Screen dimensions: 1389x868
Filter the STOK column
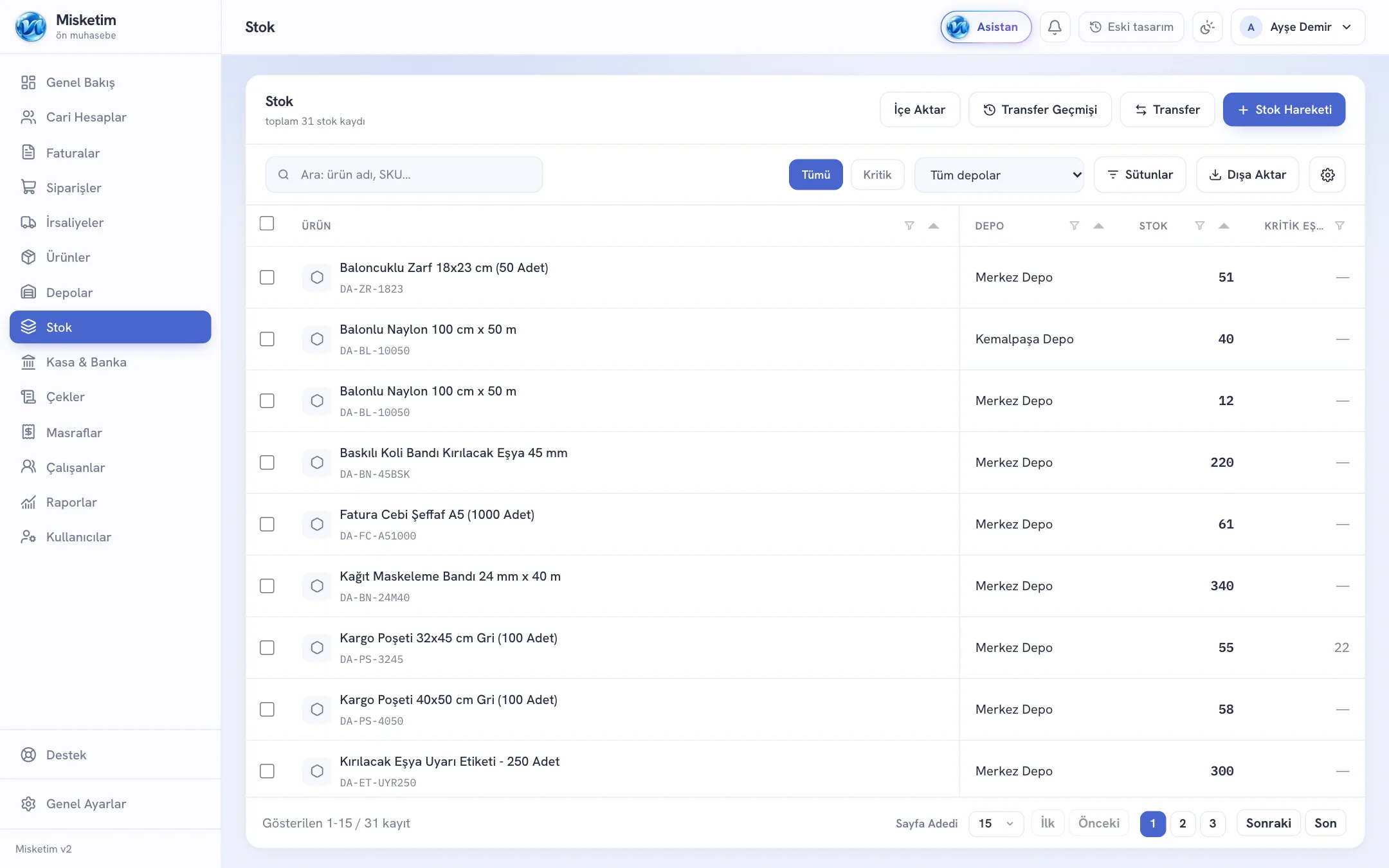1199,226
